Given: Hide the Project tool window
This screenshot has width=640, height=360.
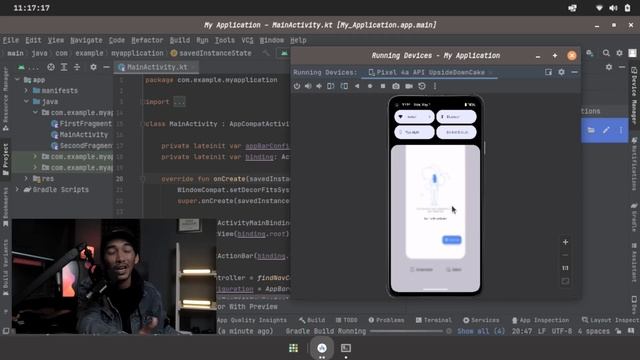Looking at the screenshot, I should click(x=106, y=67).
